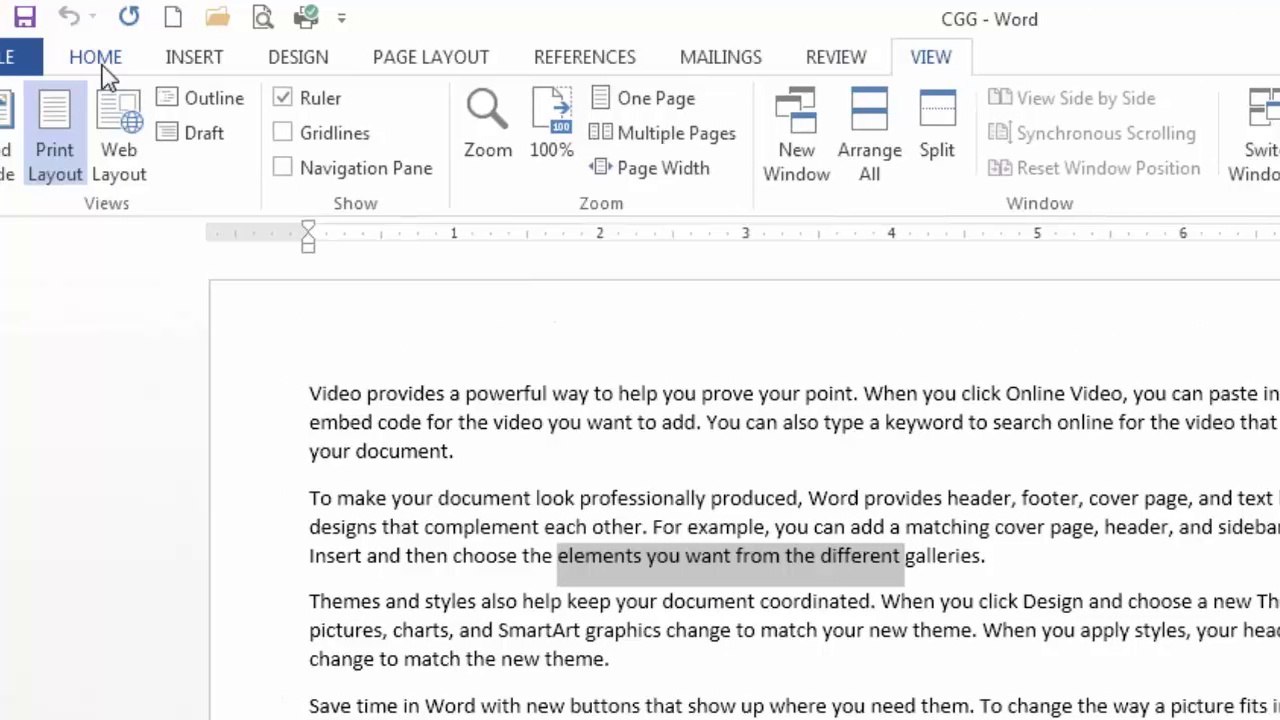Click the Repeat/Redo circular arrow icon
This screenshot has height=720, width=1280.
point(128,16)
